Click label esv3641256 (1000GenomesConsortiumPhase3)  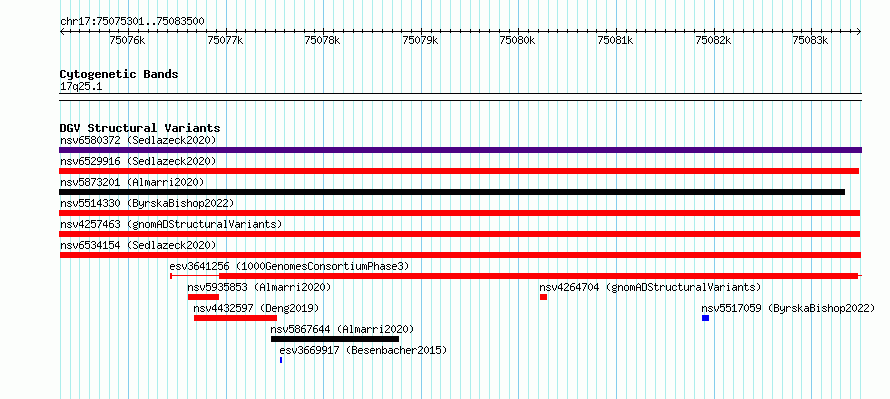[289, 266]
